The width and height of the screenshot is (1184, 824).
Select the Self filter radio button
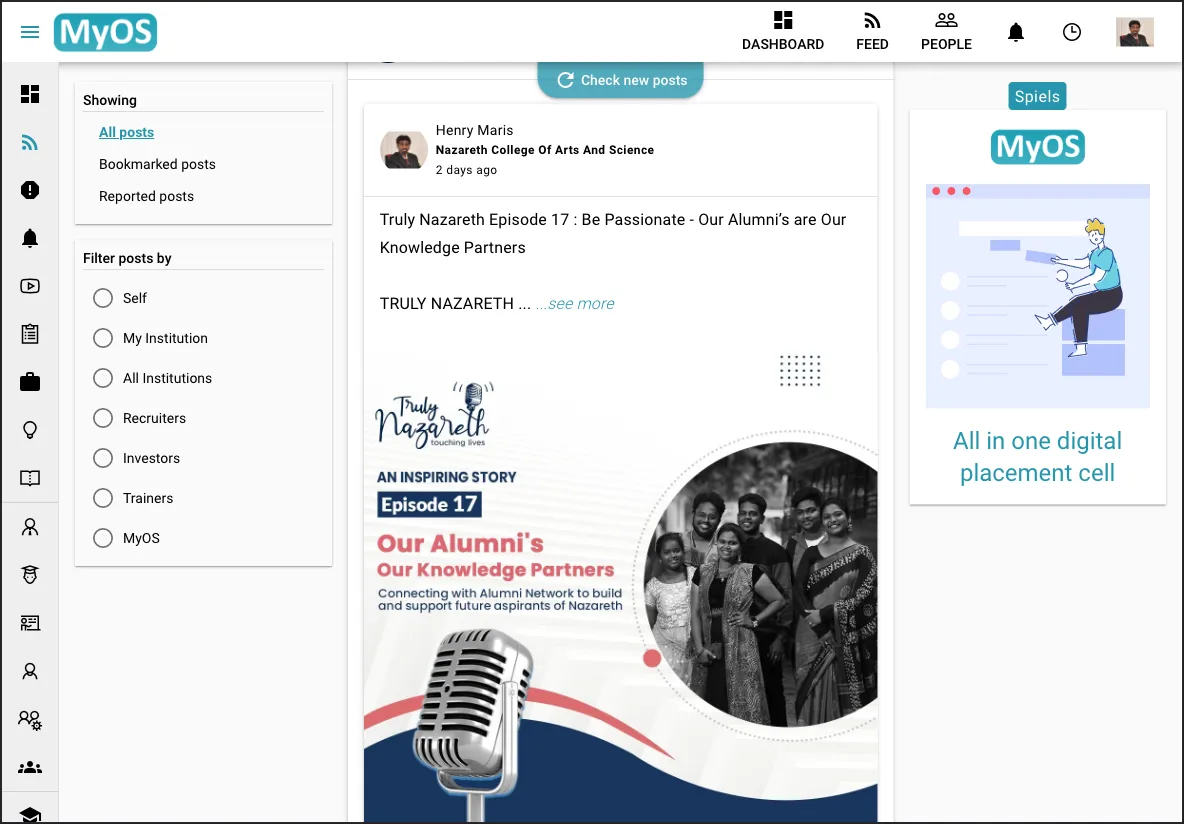pos(103,298)
